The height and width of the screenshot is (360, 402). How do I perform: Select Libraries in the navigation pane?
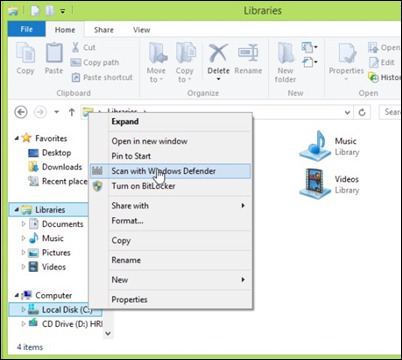[x=48, y=210]
